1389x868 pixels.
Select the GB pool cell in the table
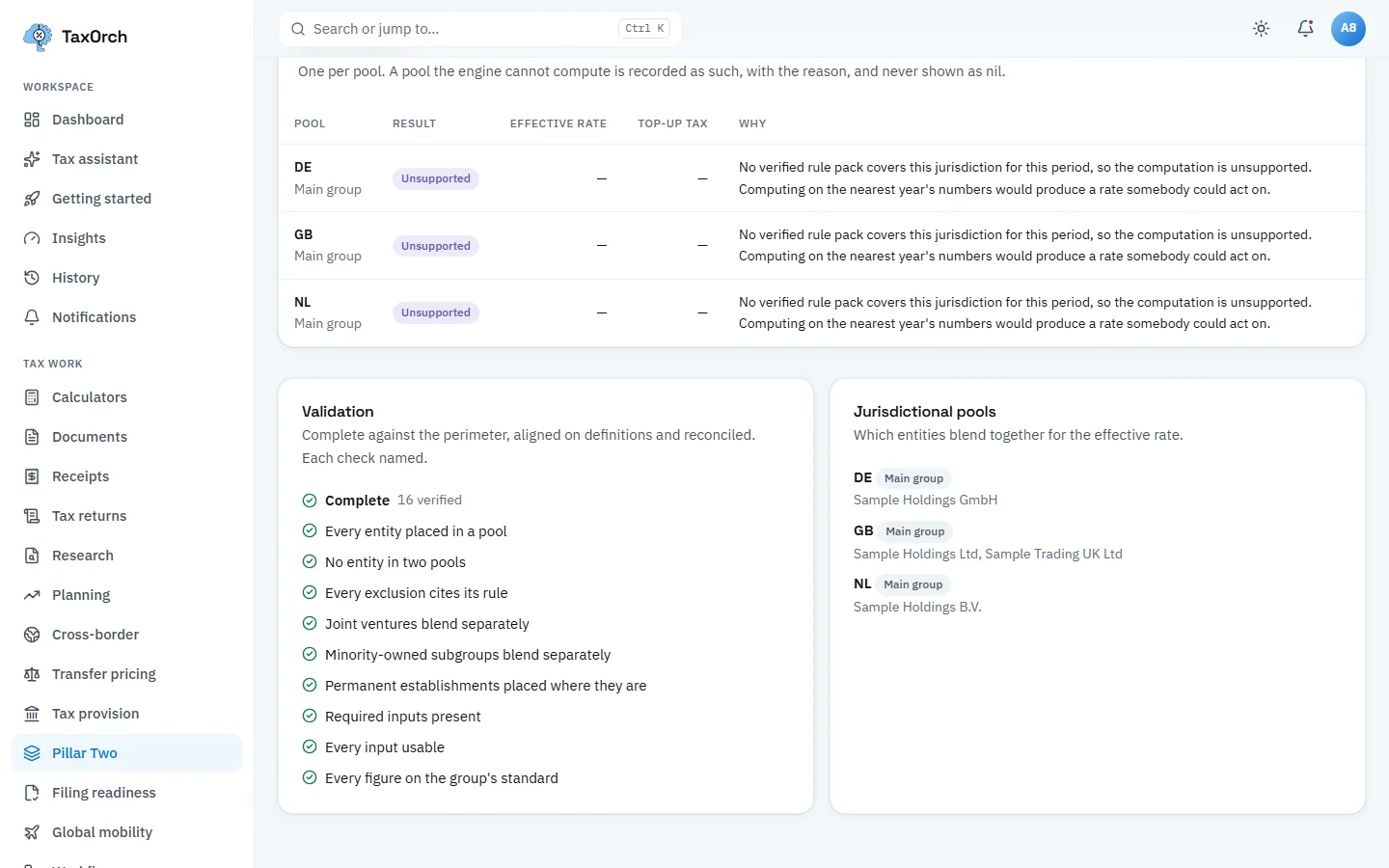click(328, 245)
